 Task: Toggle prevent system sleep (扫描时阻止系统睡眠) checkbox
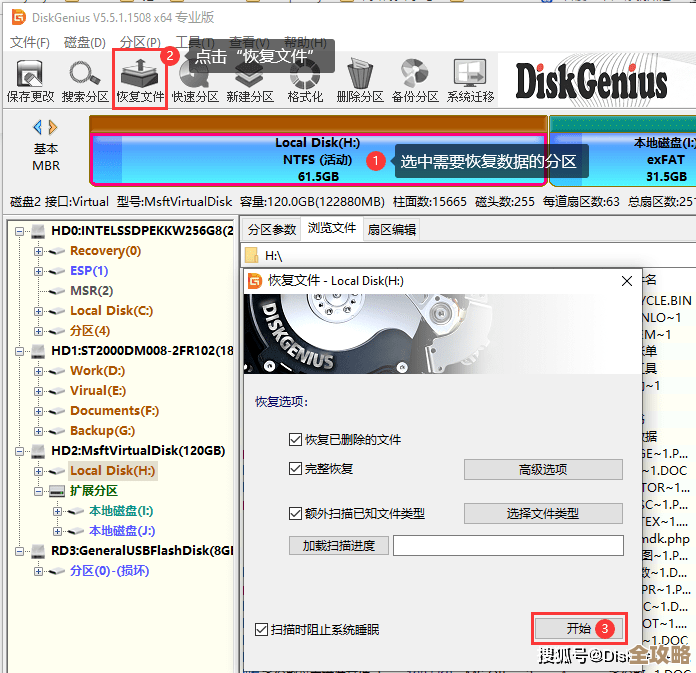coord(261,629)
